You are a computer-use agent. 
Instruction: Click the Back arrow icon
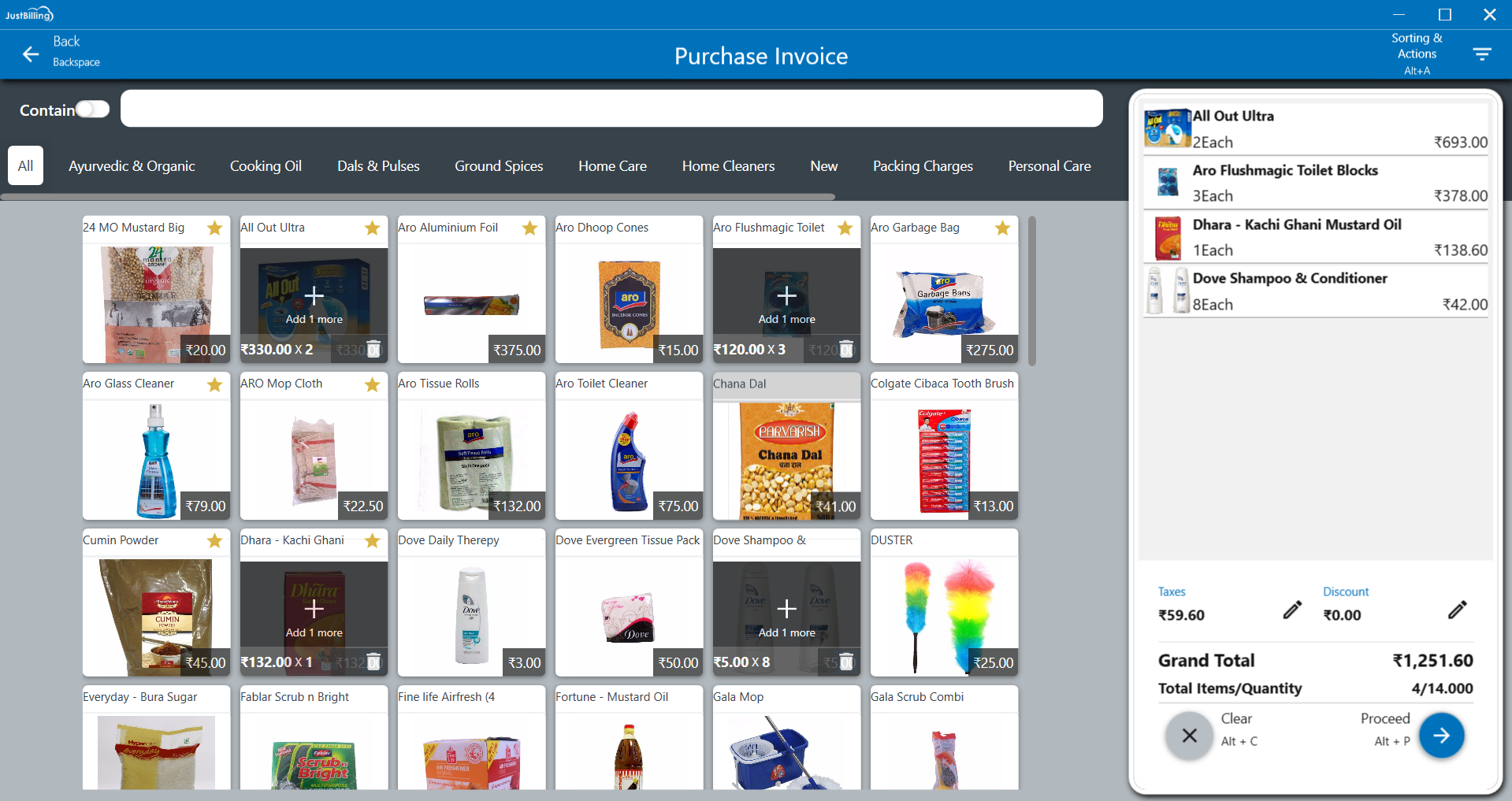click(31, 54)
